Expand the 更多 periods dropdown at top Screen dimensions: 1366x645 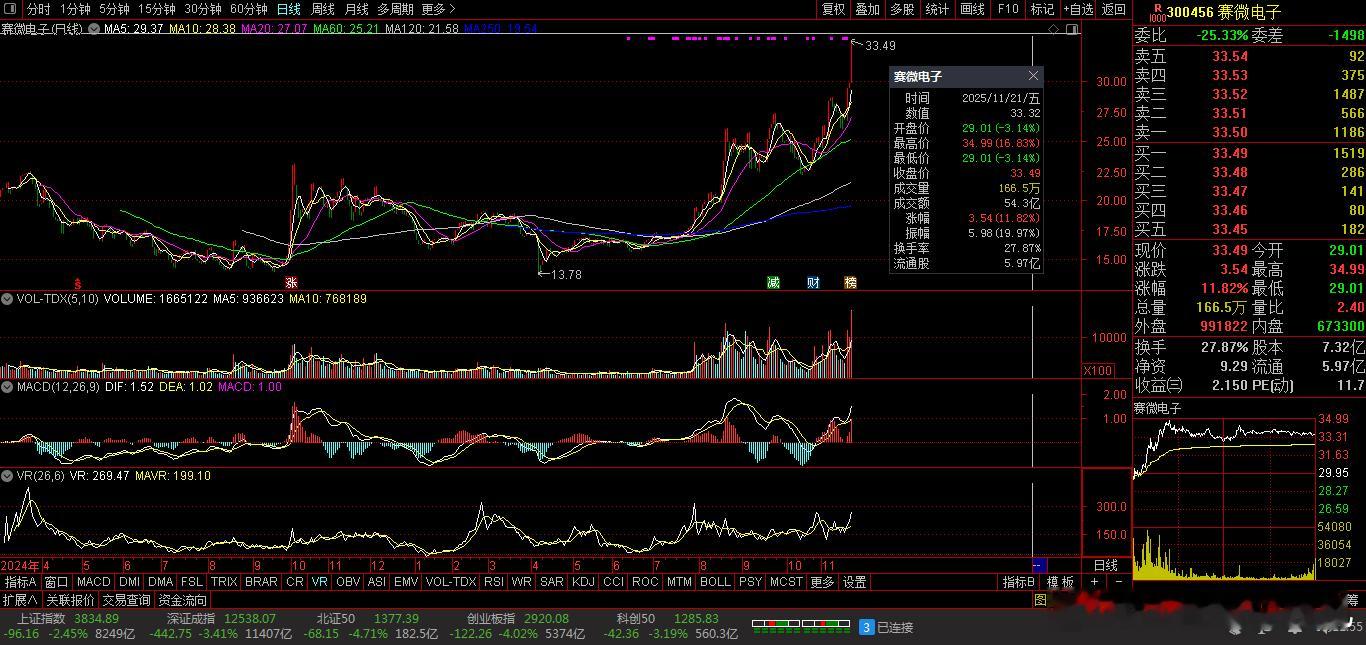[x=438, y=9]
